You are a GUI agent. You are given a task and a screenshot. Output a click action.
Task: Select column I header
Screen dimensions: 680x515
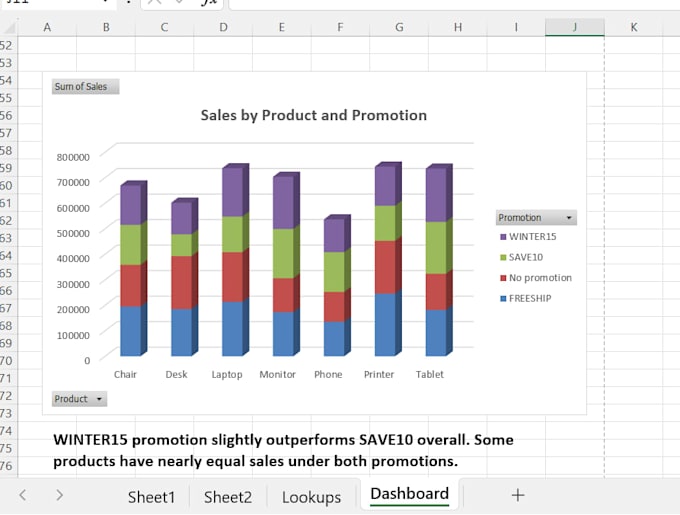[x=516, y=27]
